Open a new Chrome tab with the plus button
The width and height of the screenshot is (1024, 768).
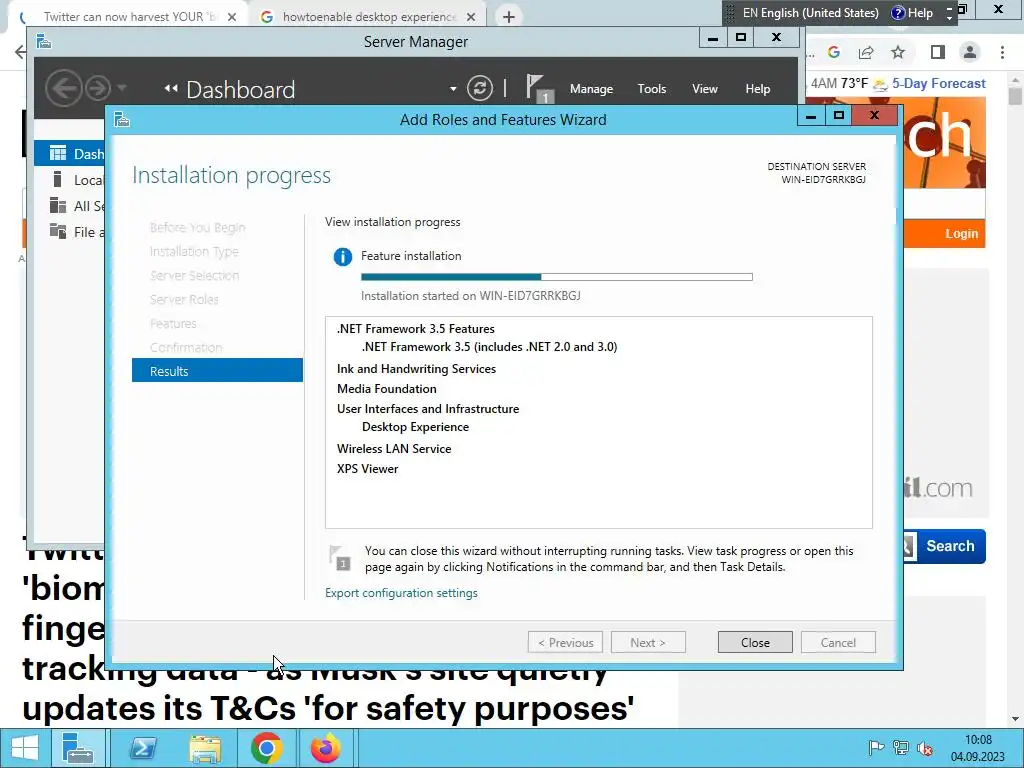[x=509, y=17]
